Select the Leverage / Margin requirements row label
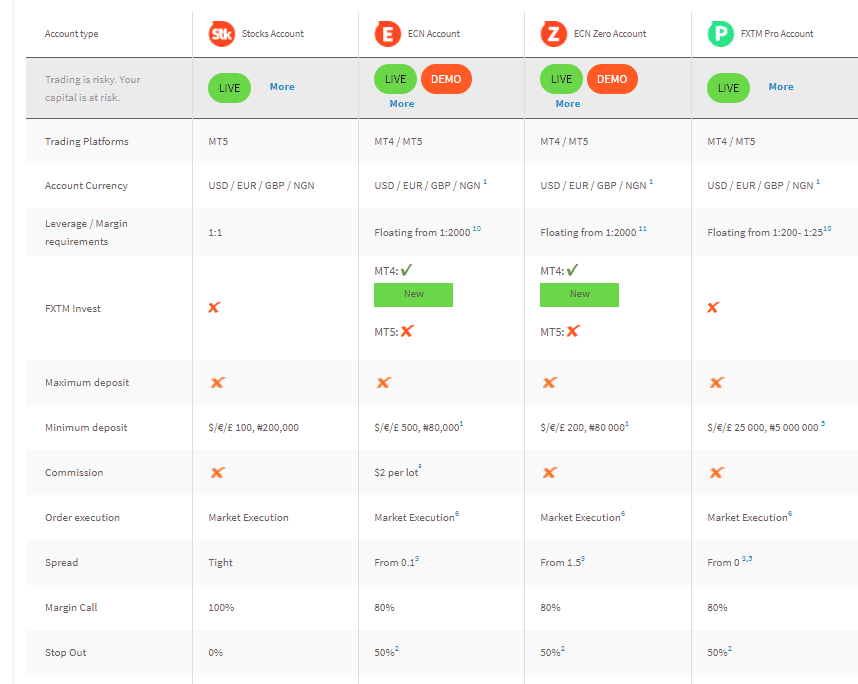Screen dimensions: 858x684 click(x=86, y=233)
